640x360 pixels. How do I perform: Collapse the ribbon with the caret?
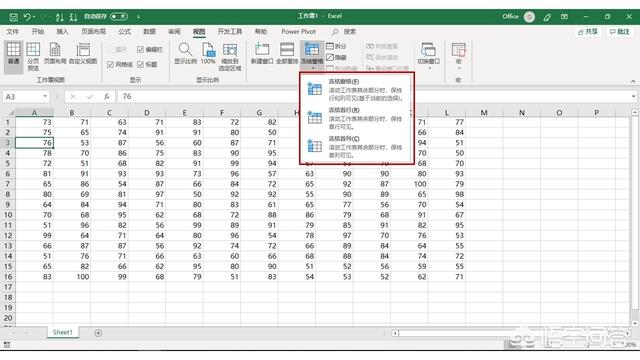pos(633,81)
